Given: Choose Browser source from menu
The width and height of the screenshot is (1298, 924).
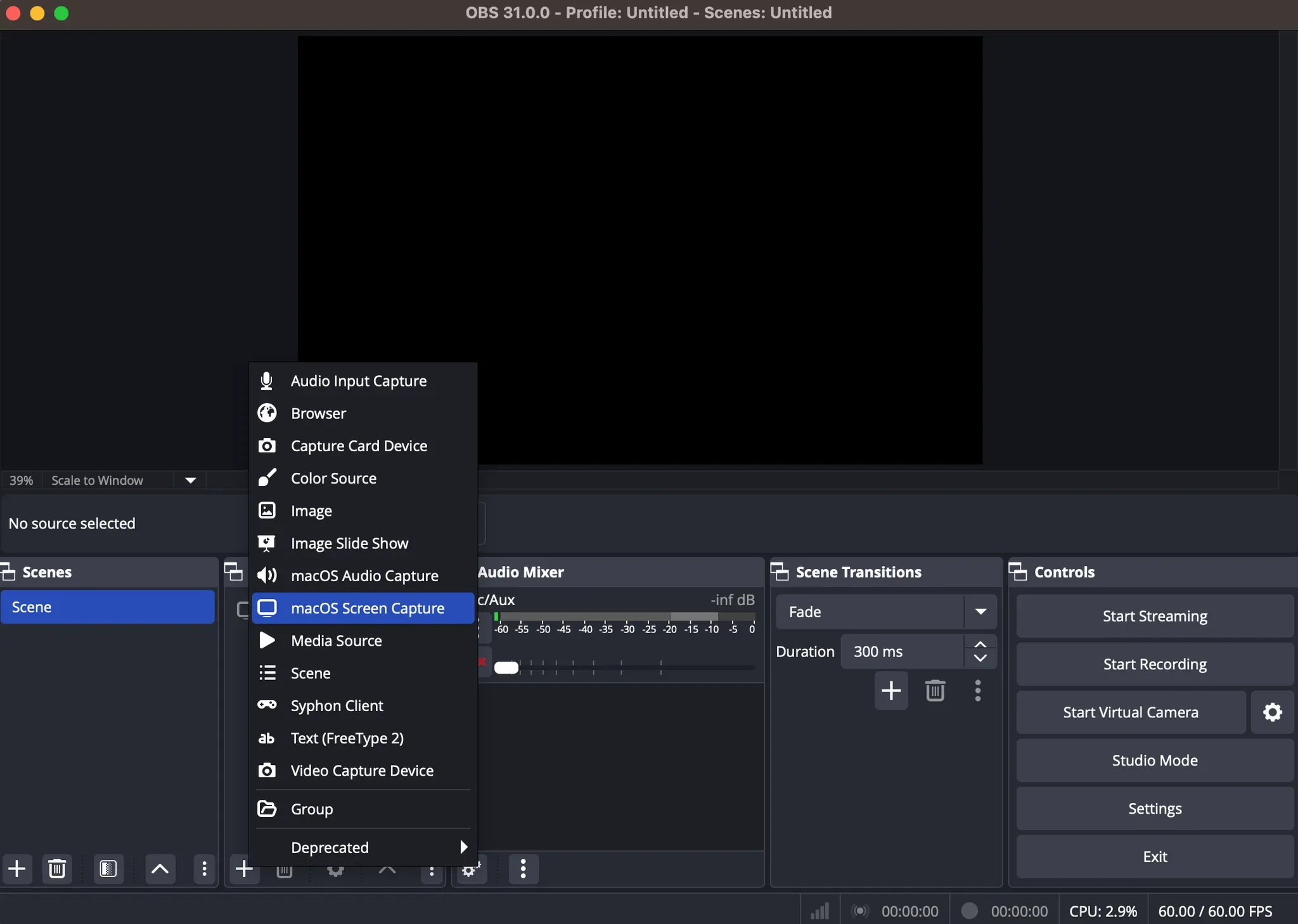Looking at the screenshot, I should 363,413.
